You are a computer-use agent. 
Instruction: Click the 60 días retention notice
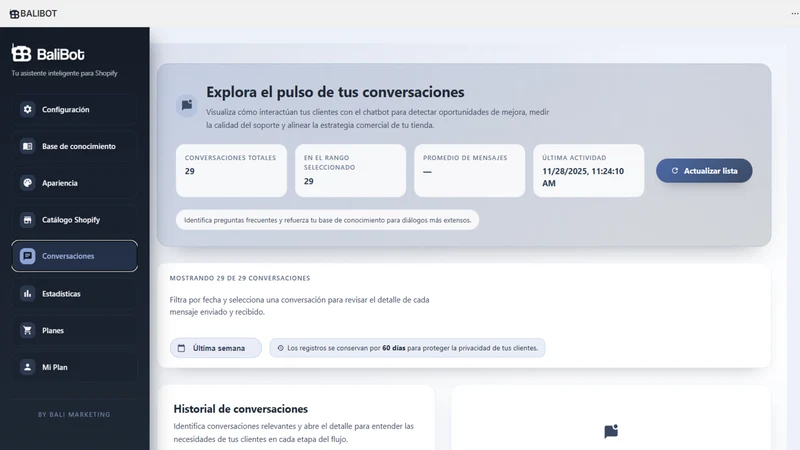coord(407,348)
